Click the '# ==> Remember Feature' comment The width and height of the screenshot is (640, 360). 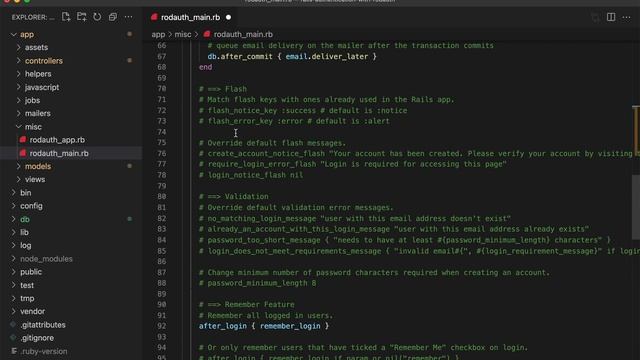click(x=247, y=304)
